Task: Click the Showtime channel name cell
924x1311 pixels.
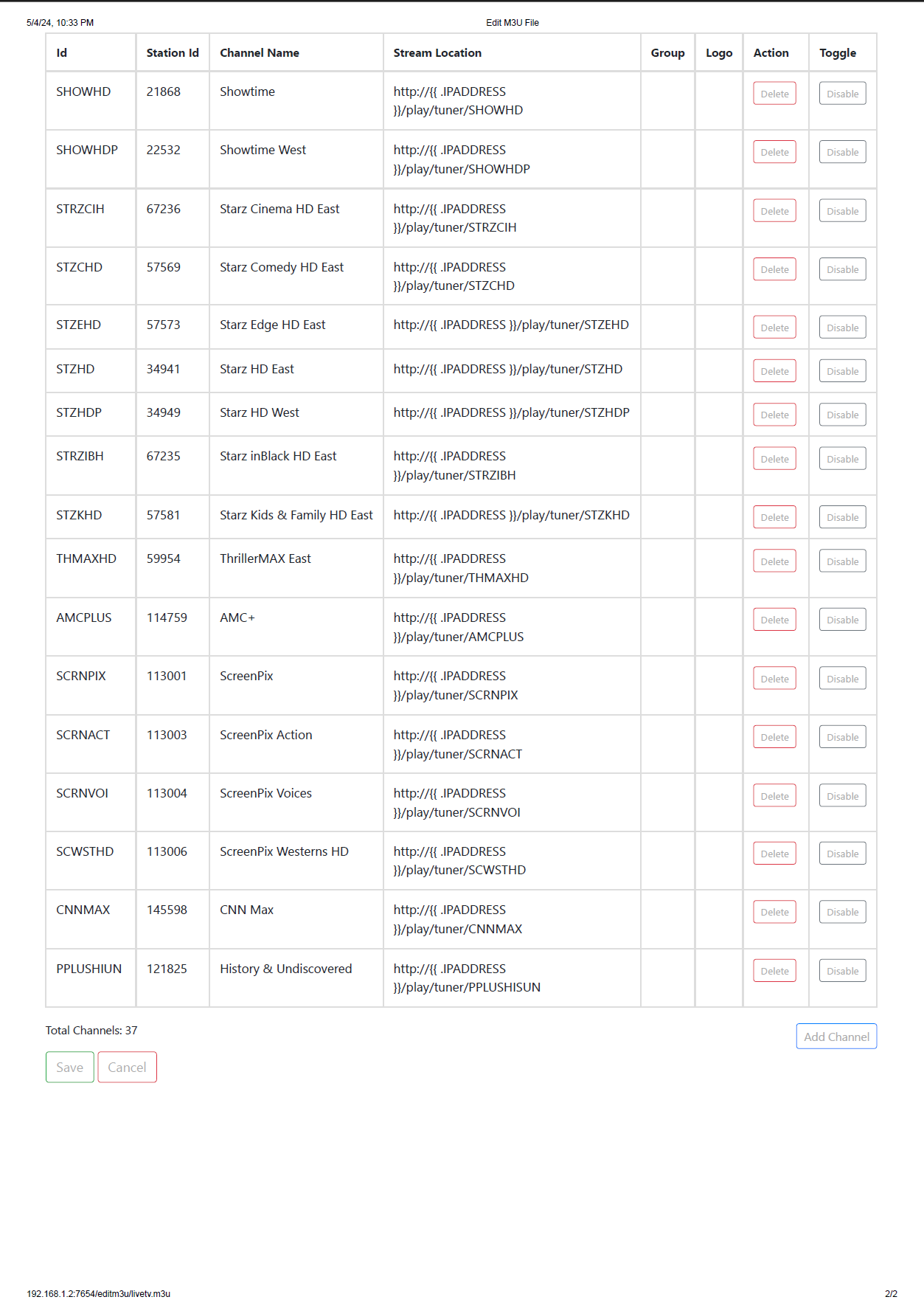Action: click(247, 91)
